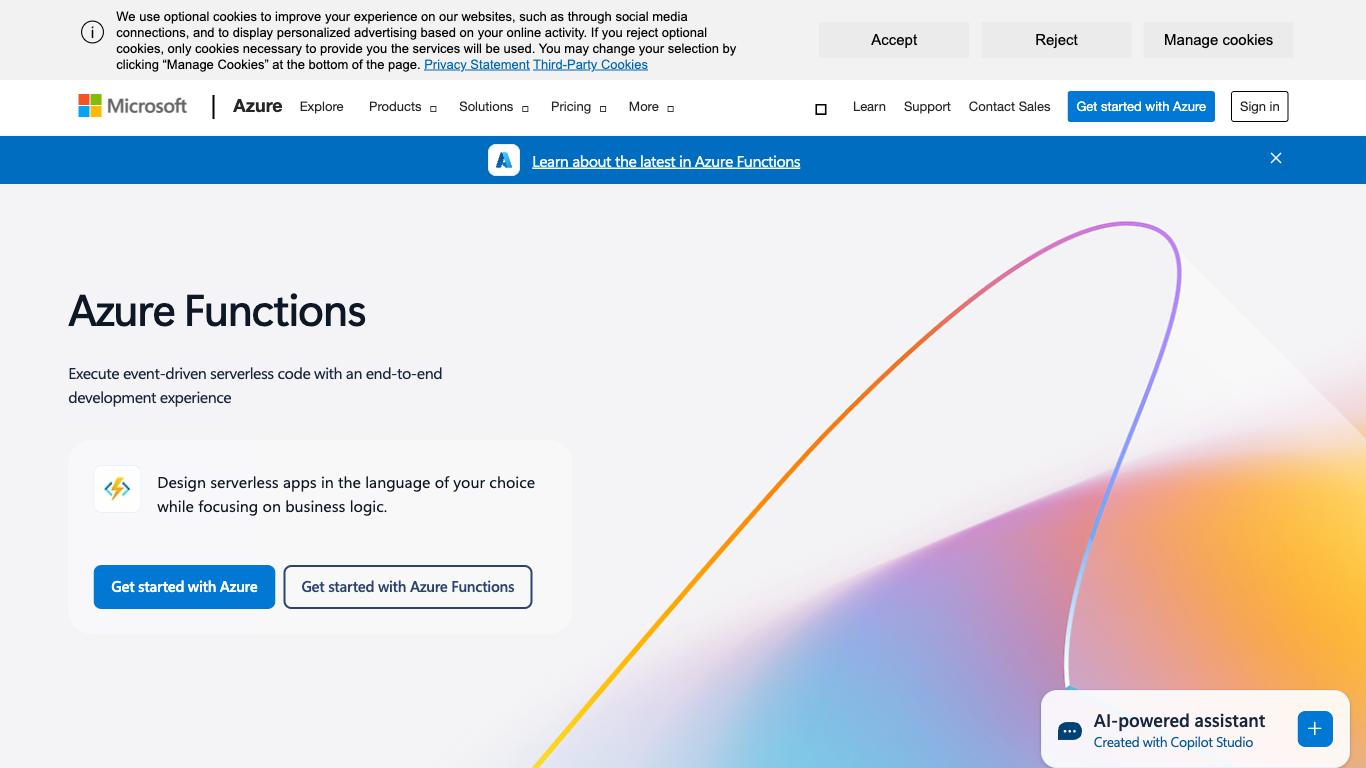Expand the Solutions dropdown menu
This screenshot has height=768, width=1366.
click(x=493, y=107)
